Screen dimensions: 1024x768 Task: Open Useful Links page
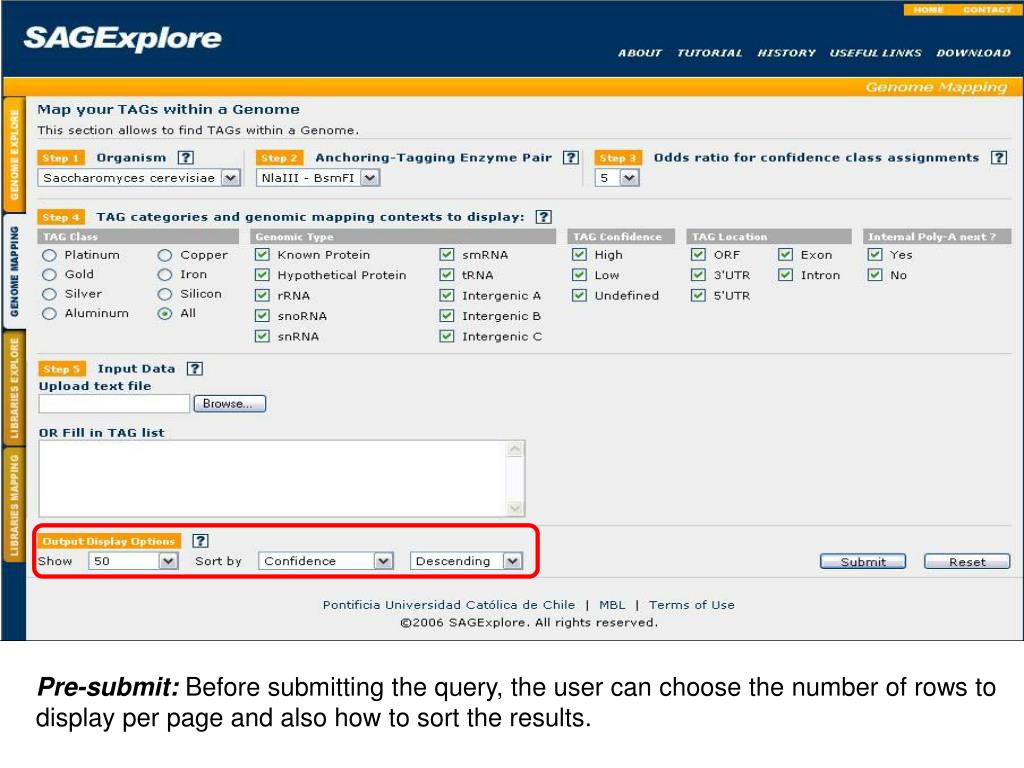[876, 53]
